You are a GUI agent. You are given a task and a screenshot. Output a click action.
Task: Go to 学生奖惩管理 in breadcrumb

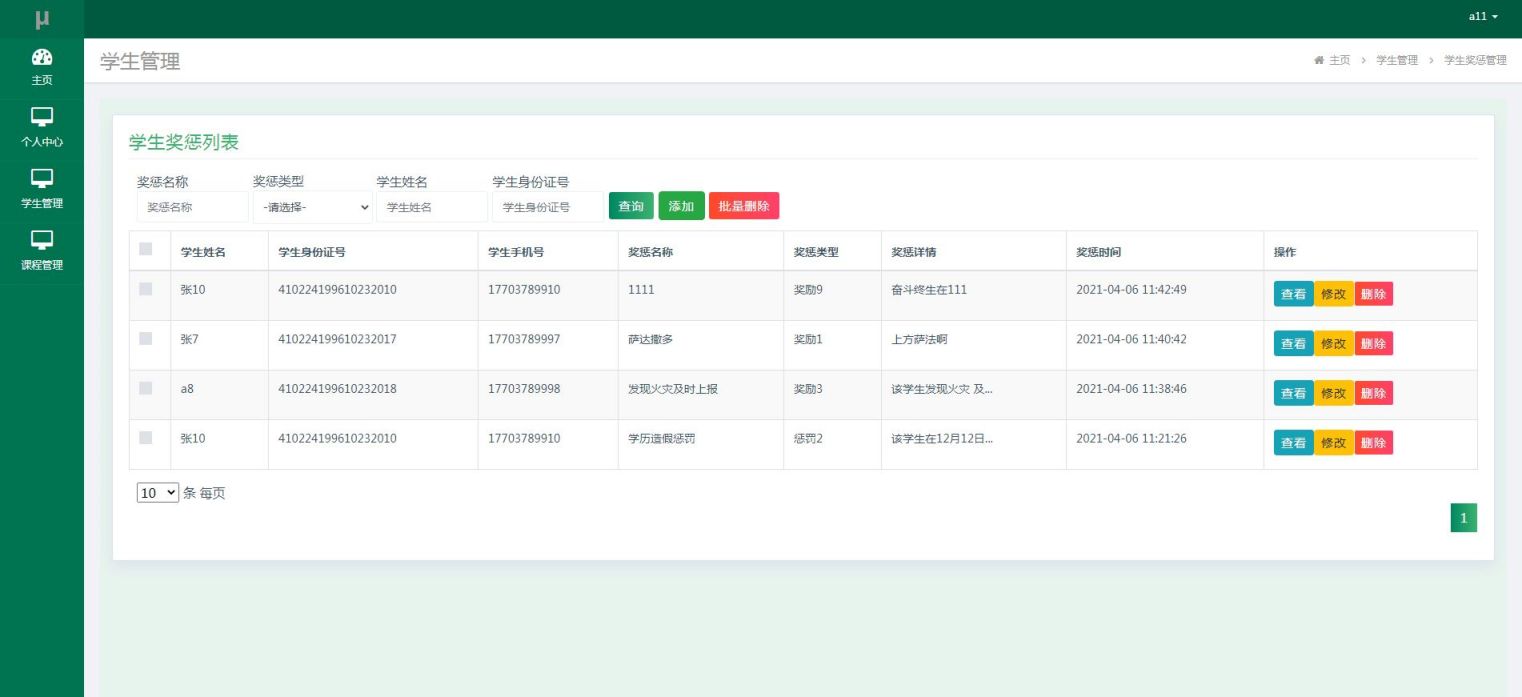(x=1475, y=60)
